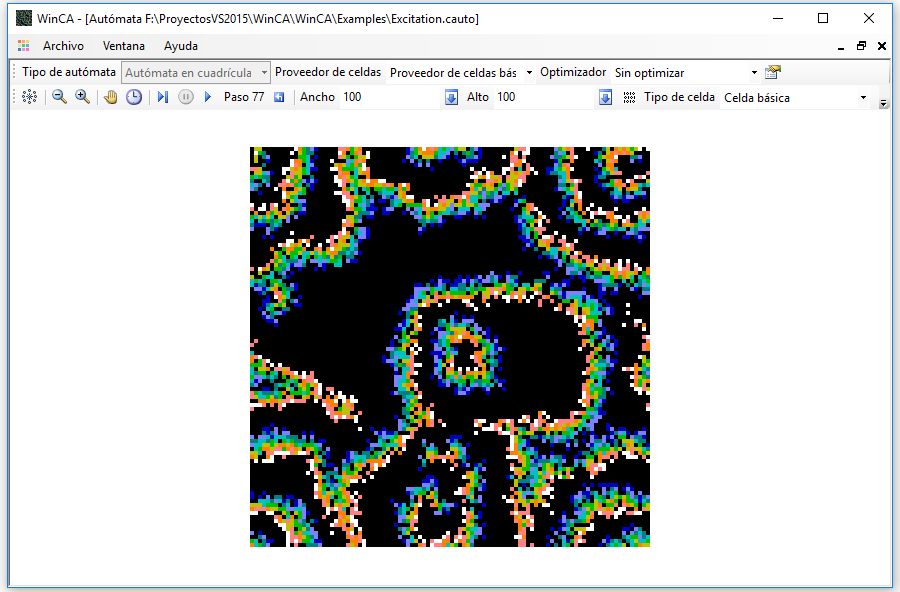Click the properties icon next to Optimizador
This screenshot has width=900, height=592.
tap(773, 72)
